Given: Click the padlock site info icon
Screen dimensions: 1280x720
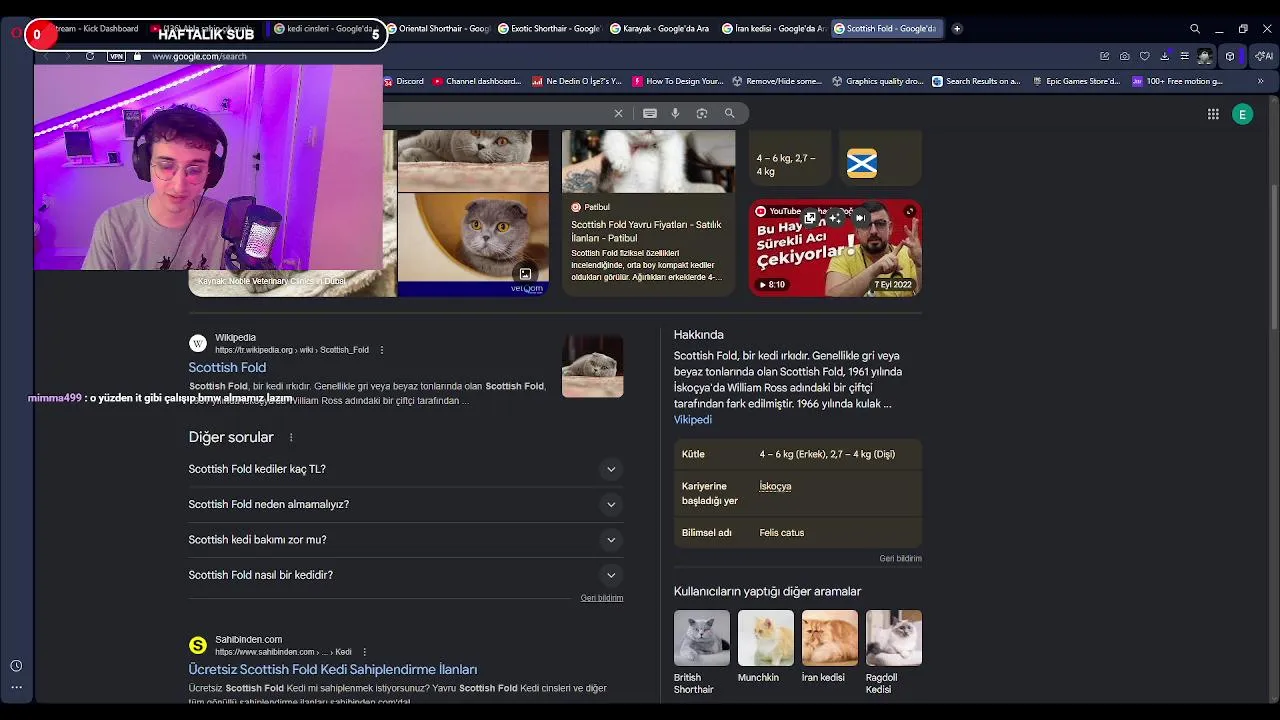Looking at the screenshot, I should click(138, 56).
